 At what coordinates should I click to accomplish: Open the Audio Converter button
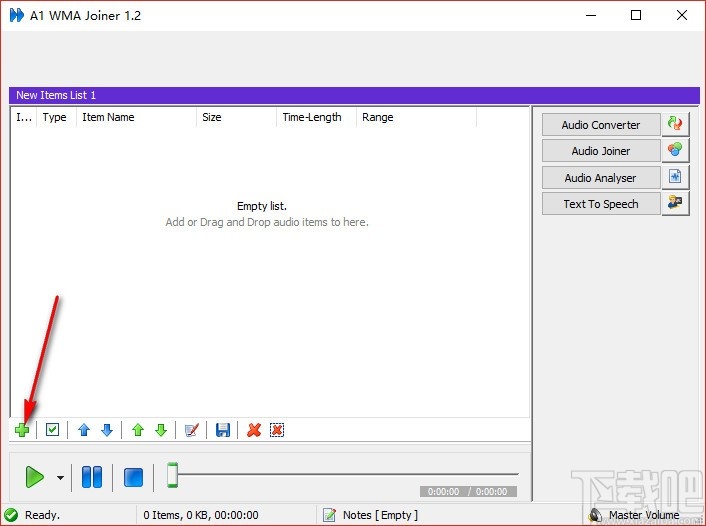(601, 125)
